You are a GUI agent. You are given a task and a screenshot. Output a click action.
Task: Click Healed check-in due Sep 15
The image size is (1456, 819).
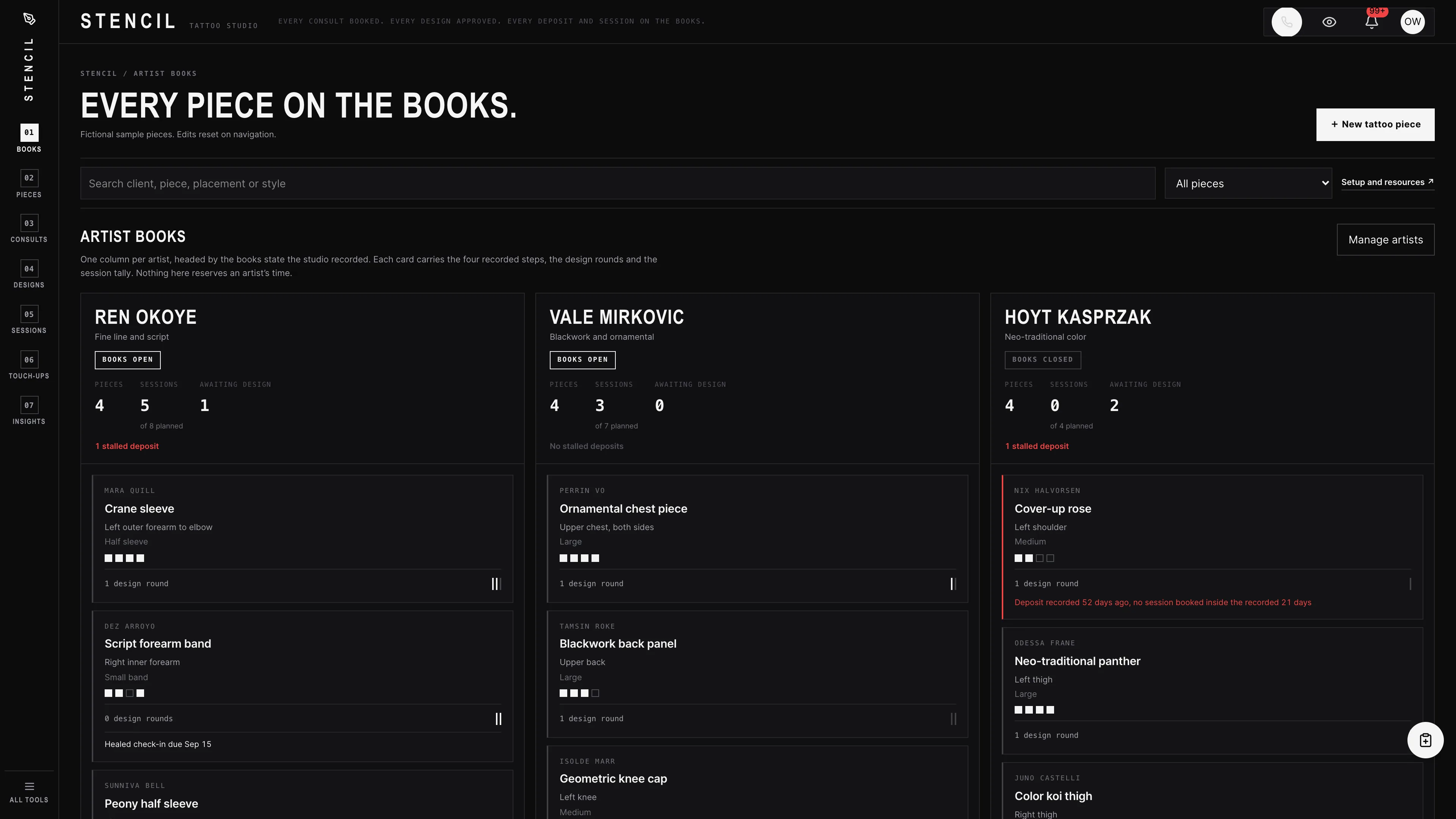click(158, 744)
